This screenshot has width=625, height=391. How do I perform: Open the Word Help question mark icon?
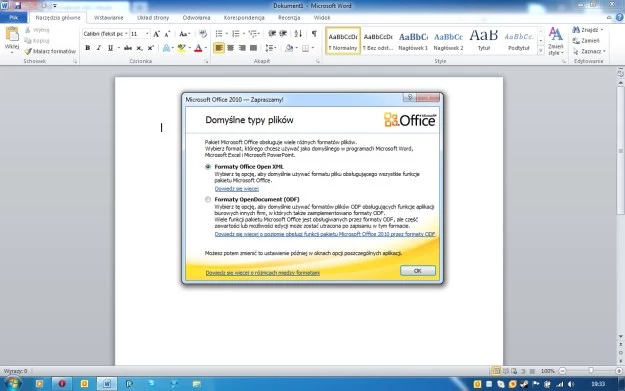(619, 18)
